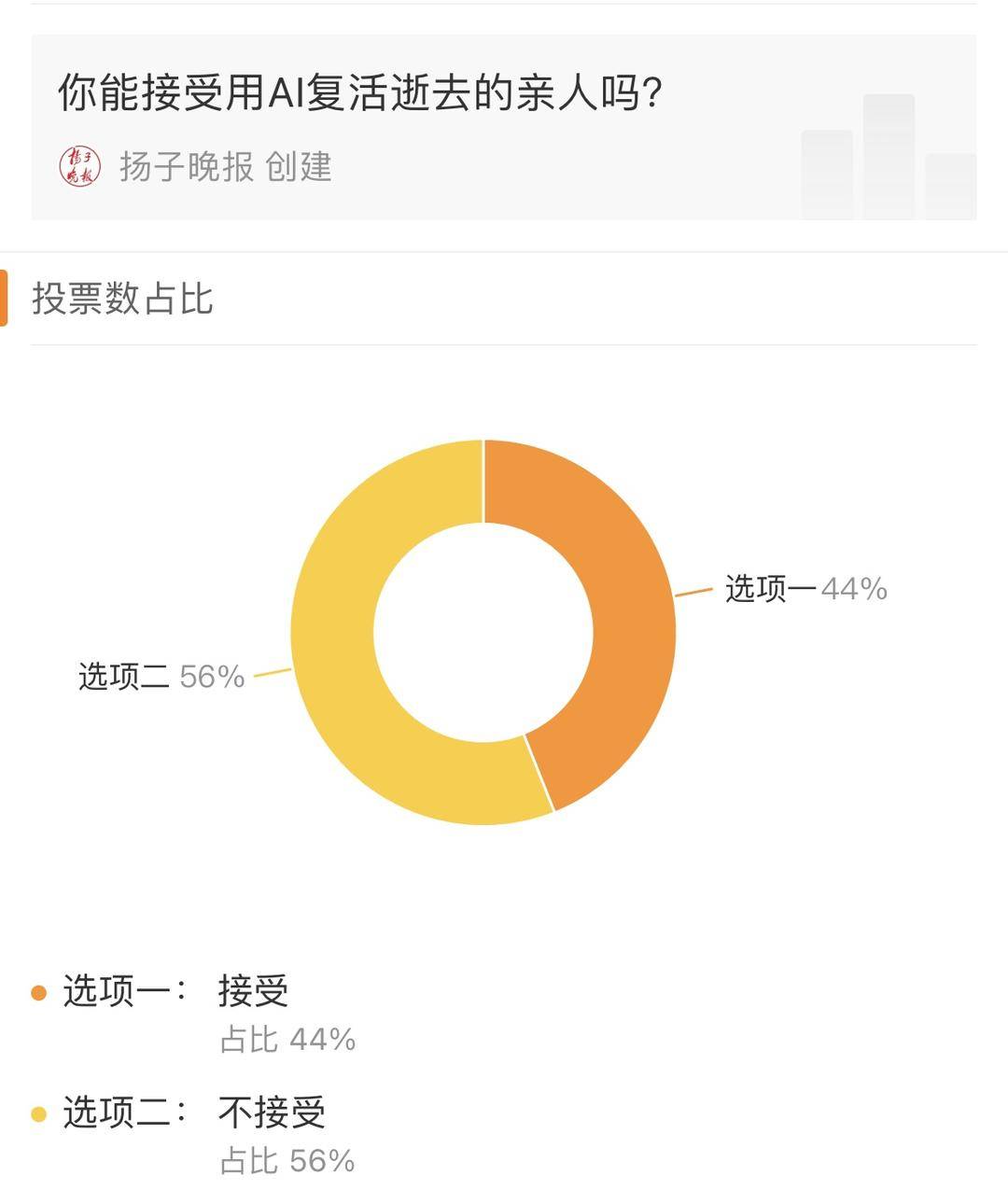The image size is (1008, 1204).
Task: Click the white center of the donut chart
Action: click(x=483, y=632)
